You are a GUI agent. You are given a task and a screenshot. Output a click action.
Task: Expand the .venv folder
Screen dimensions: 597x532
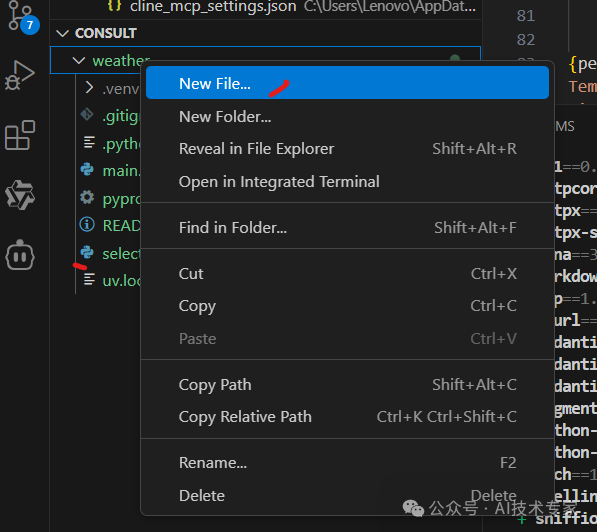(x=89, y=88)
